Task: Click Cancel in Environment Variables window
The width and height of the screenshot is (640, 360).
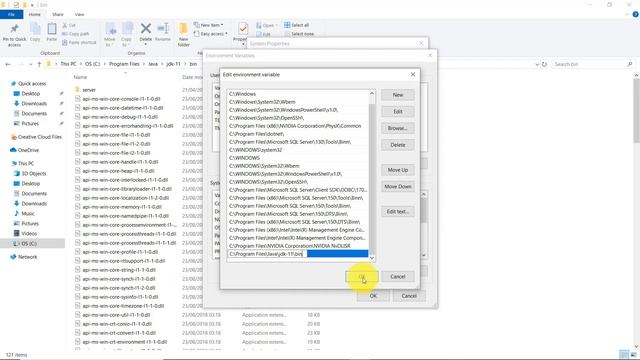Action: coord(409,296)
